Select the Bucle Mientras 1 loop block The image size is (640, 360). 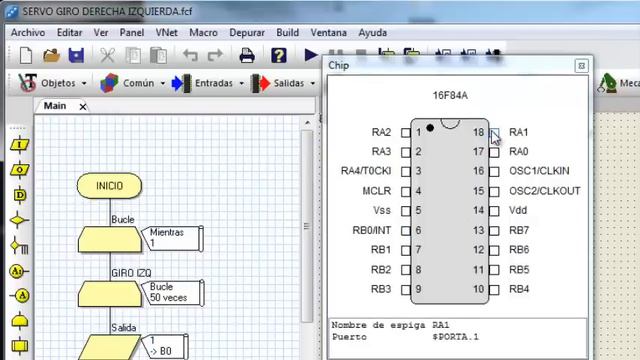point(110,239)
